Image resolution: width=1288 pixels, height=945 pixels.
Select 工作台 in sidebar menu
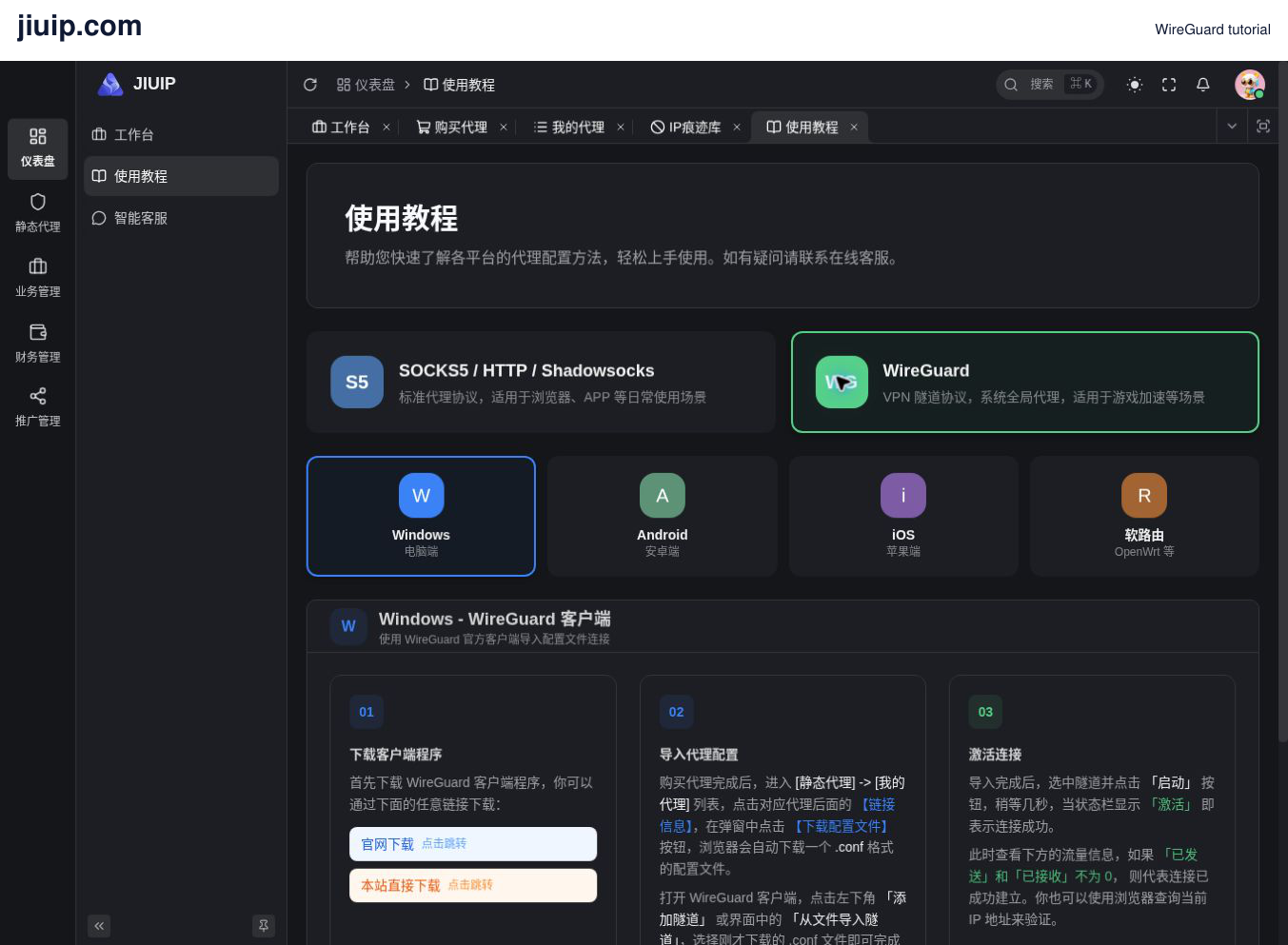[x=181, y=135]
